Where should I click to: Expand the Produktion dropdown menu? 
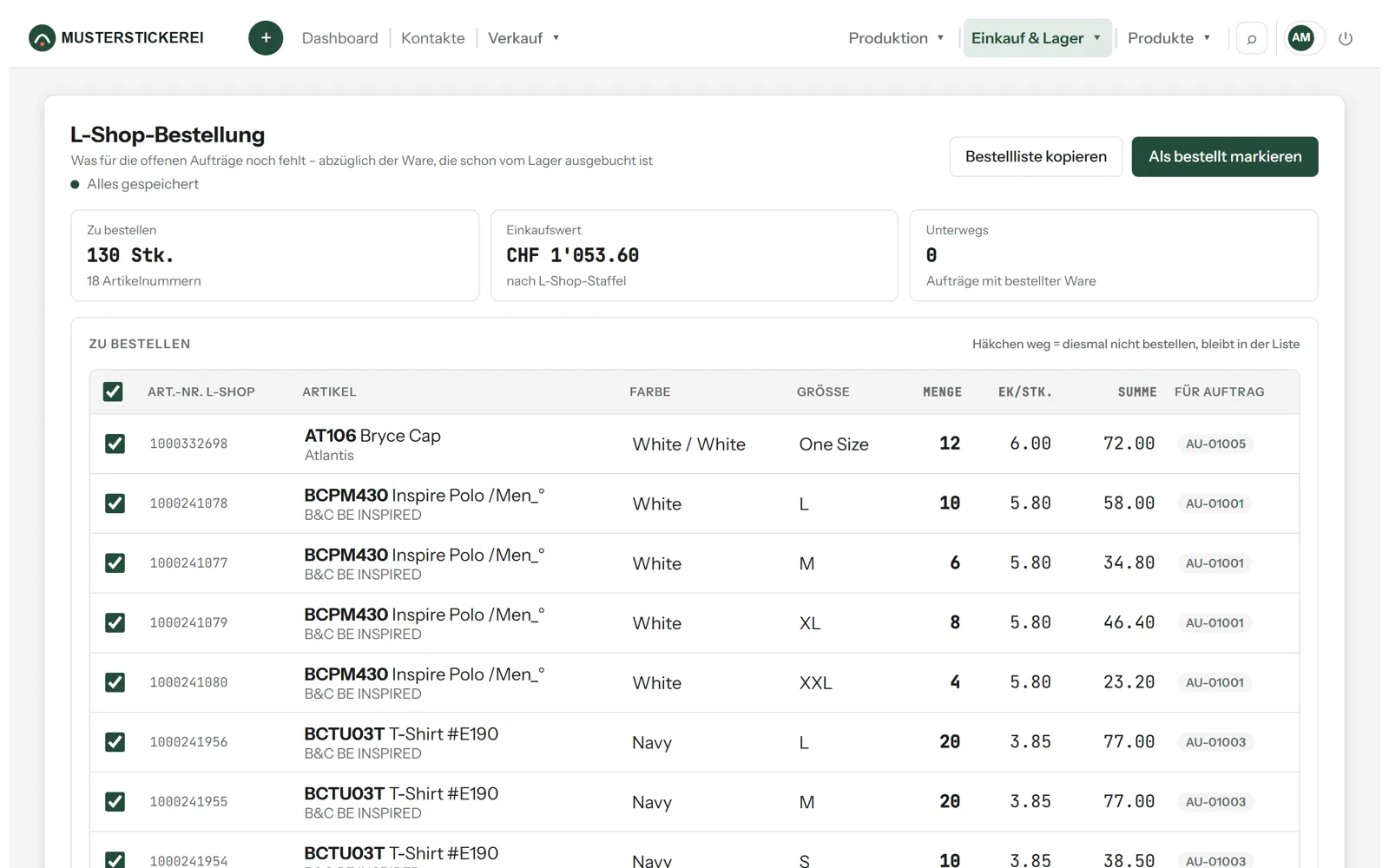coord(896,38)
